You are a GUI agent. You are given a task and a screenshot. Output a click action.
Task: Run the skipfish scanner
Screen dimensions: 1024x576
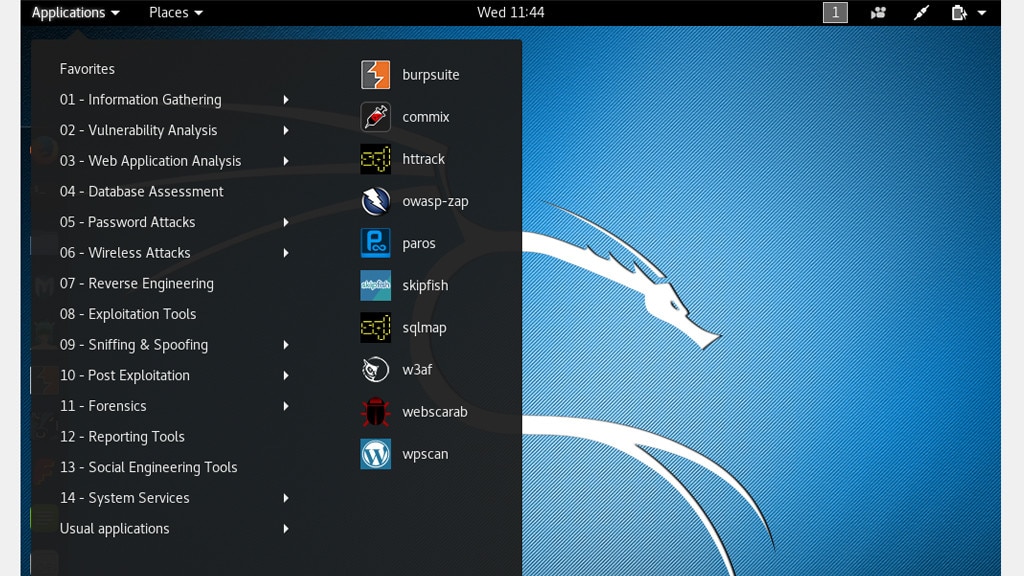pyautogui.click(x=423, y=285)
